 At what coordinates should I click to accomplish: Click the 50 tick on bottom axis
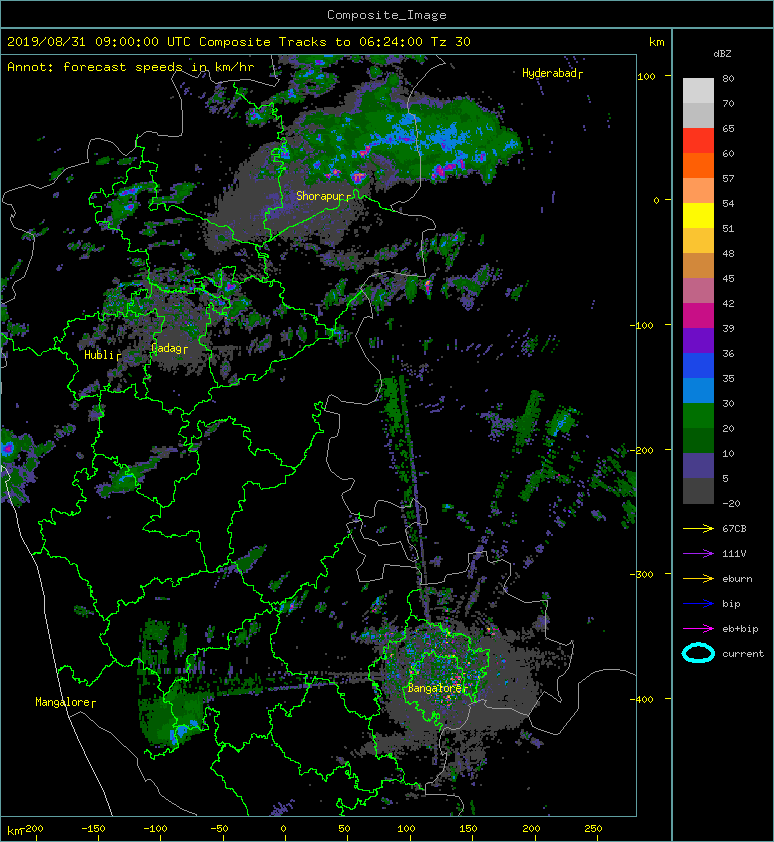pyautogui.click(x=344, y=829)
